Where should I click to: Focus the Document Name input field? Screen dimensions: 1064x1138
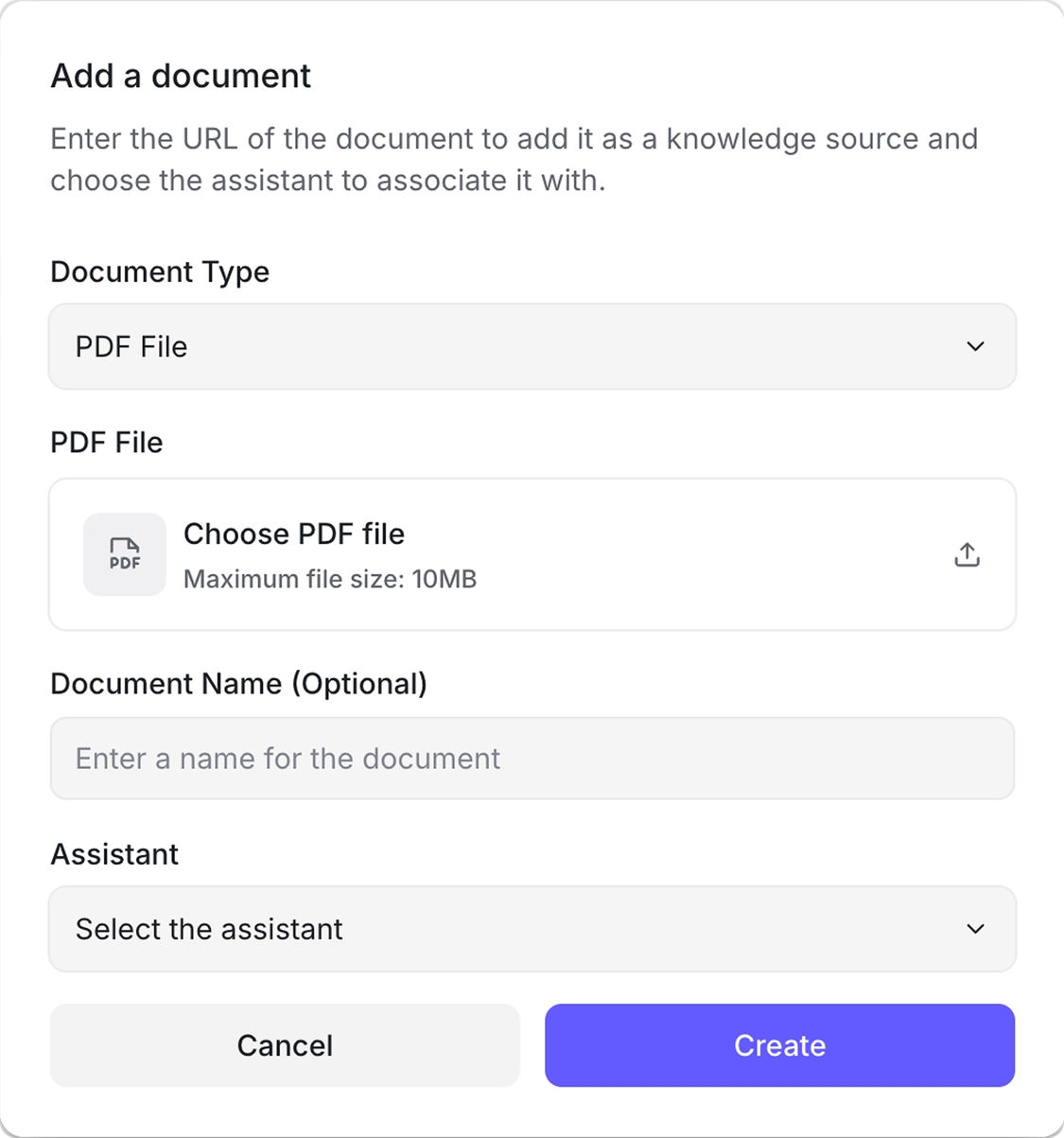coord(532,759)
